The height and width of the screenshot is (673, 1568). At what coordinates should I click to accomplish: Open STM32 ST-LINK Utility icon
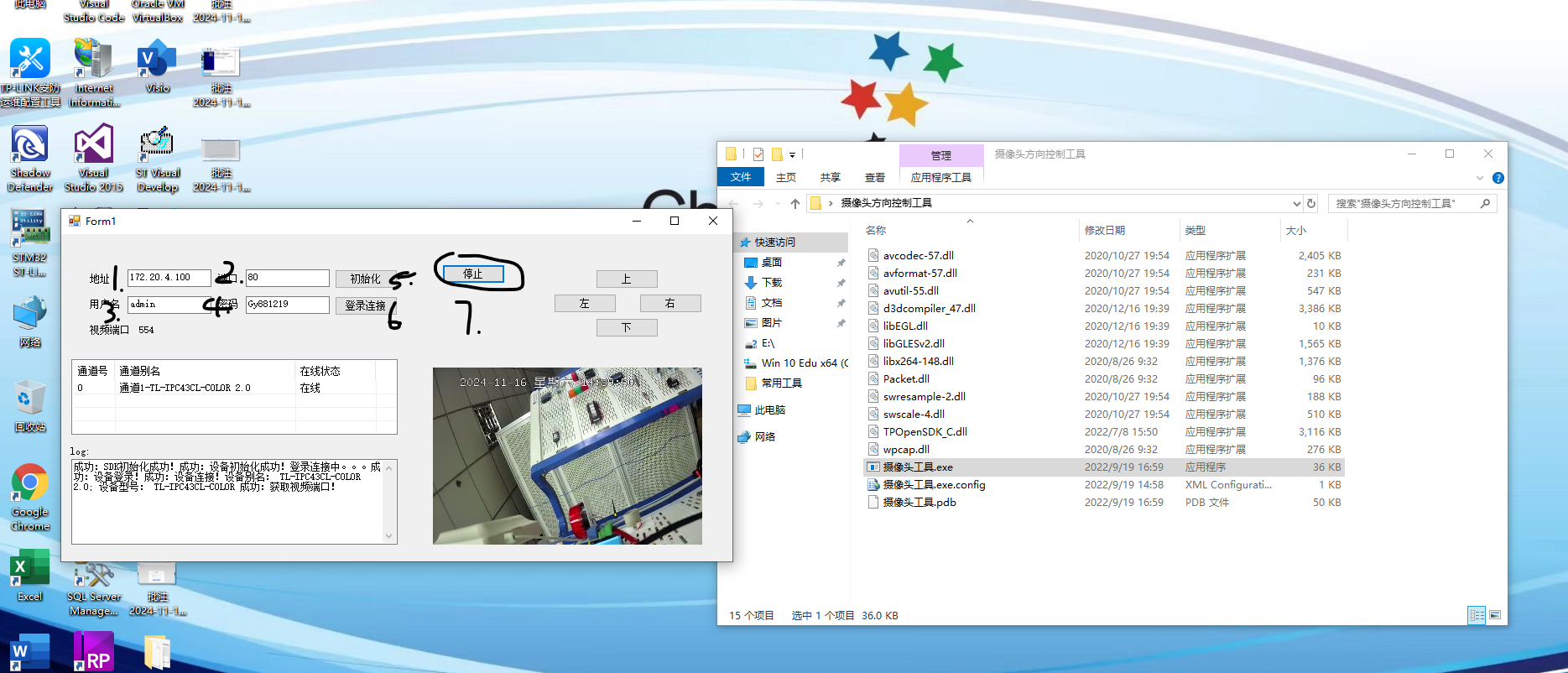point(30,243)
